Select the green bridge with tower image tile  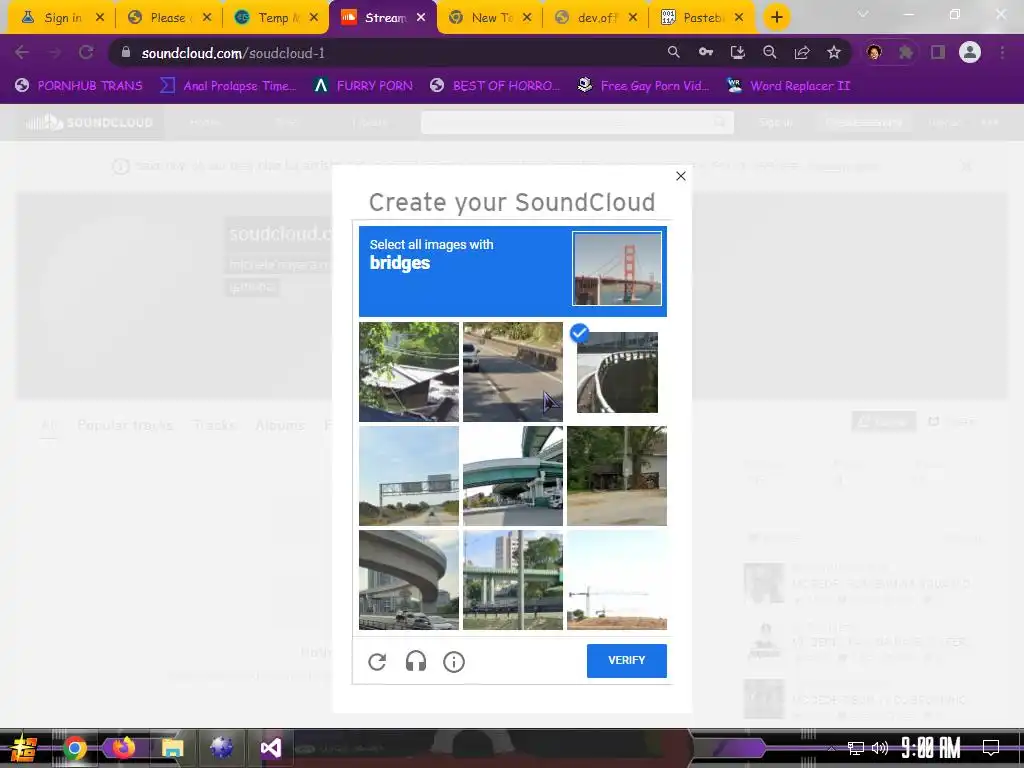(513, 580)
